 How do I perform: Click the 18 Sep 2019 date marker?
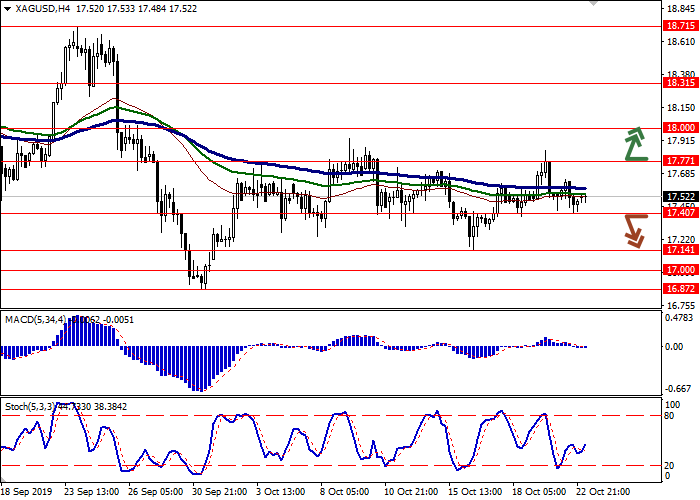coord(28,492)
